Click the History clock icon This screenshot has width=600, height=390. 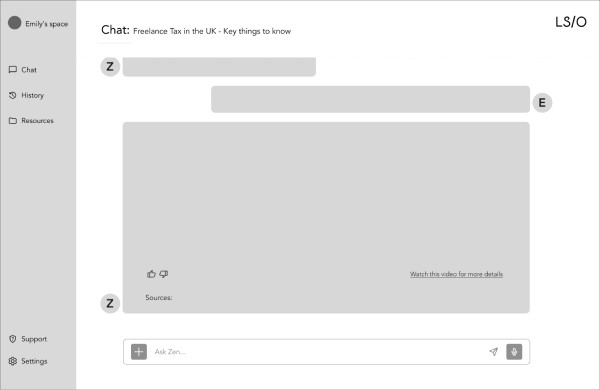pyautogui.click(x=13, y=95)
